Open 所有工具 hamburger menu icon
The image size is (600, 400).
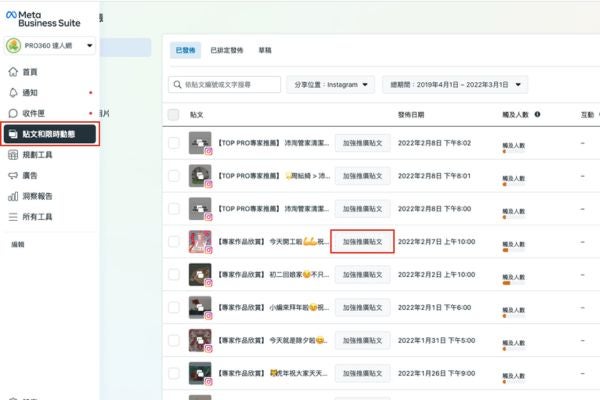(x=12, y=217)
